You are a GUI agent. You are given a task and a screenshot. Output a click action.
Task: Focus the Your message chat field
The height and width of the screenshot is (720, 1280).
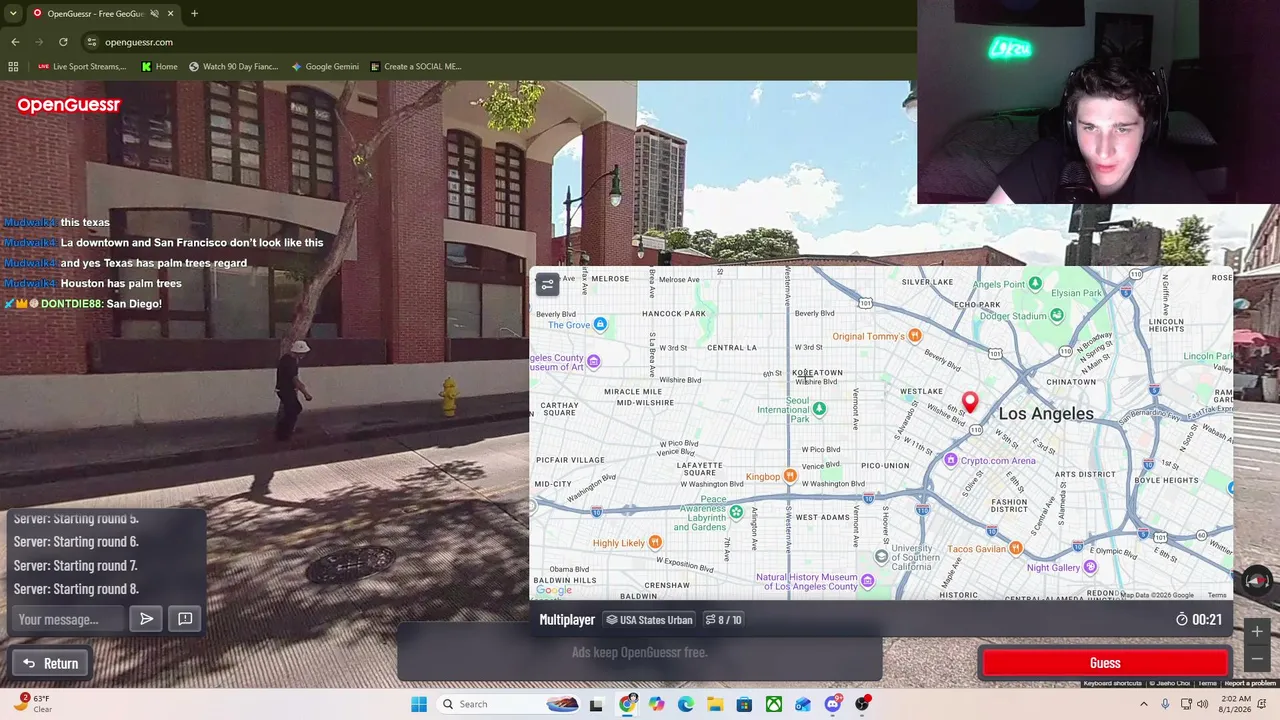click(68, 620)
